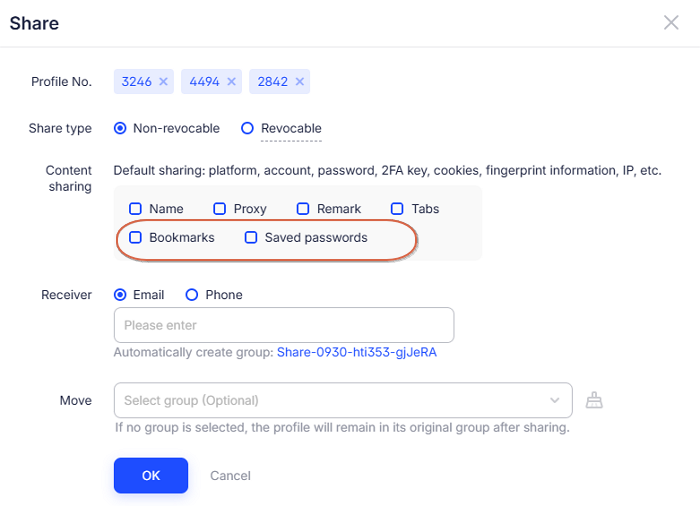Click the receiver 'Please enter' field
The image size is (700, 506).
[x=284, y=325]
